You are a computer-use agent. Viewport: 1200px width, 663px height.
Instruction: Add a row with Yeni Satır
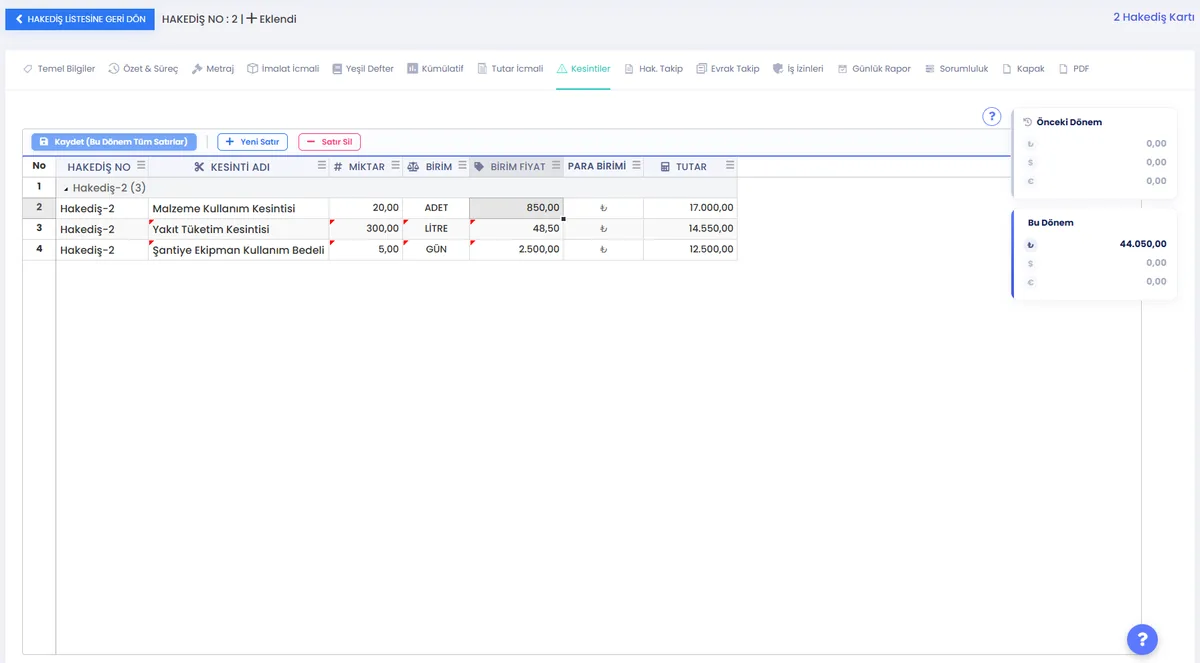(x=252, y=142)
